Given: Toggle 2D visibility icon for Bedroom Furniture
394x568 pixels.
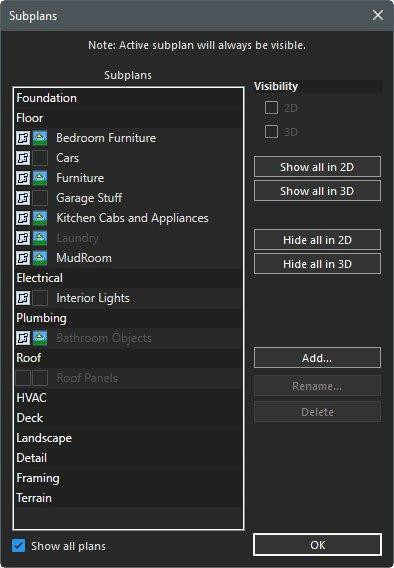Looking at the screenshot, I should click(x=23, y=138).
